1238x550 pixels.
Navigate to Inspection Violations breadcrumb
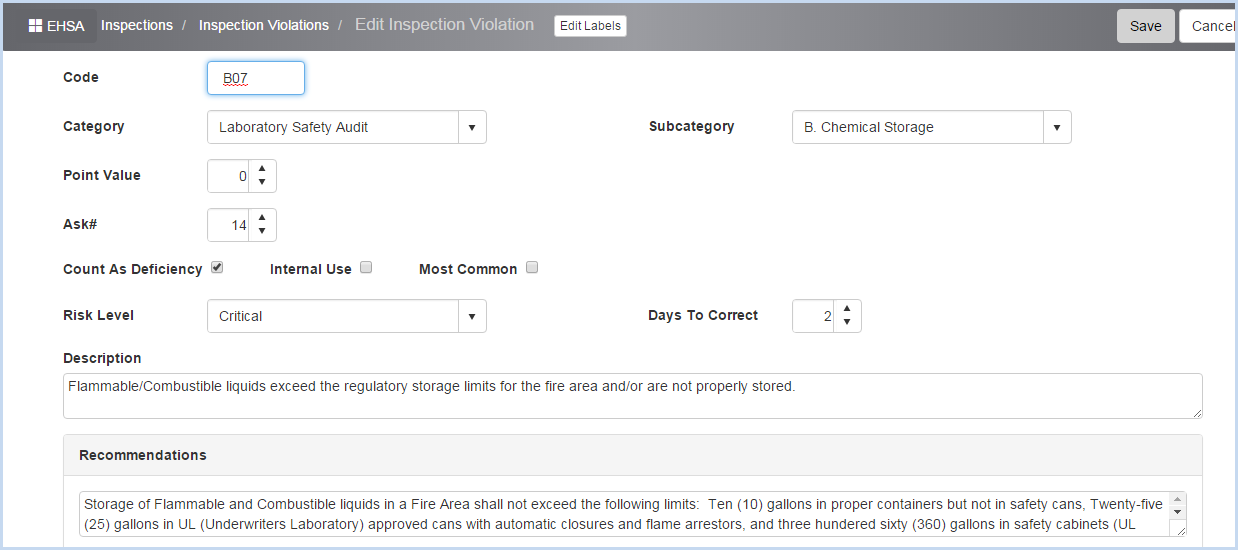(264, 25)
